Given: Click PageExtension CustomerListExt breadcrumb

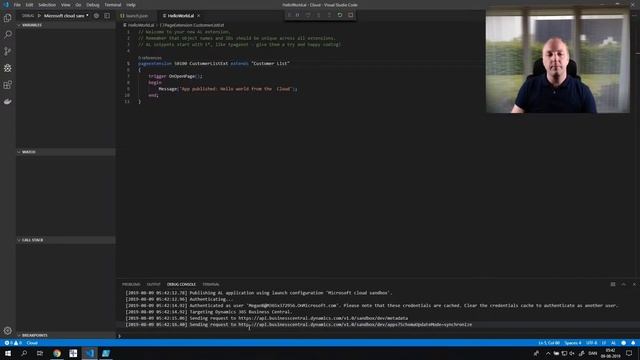Looking at the screenshot, I should coord(192,25).
